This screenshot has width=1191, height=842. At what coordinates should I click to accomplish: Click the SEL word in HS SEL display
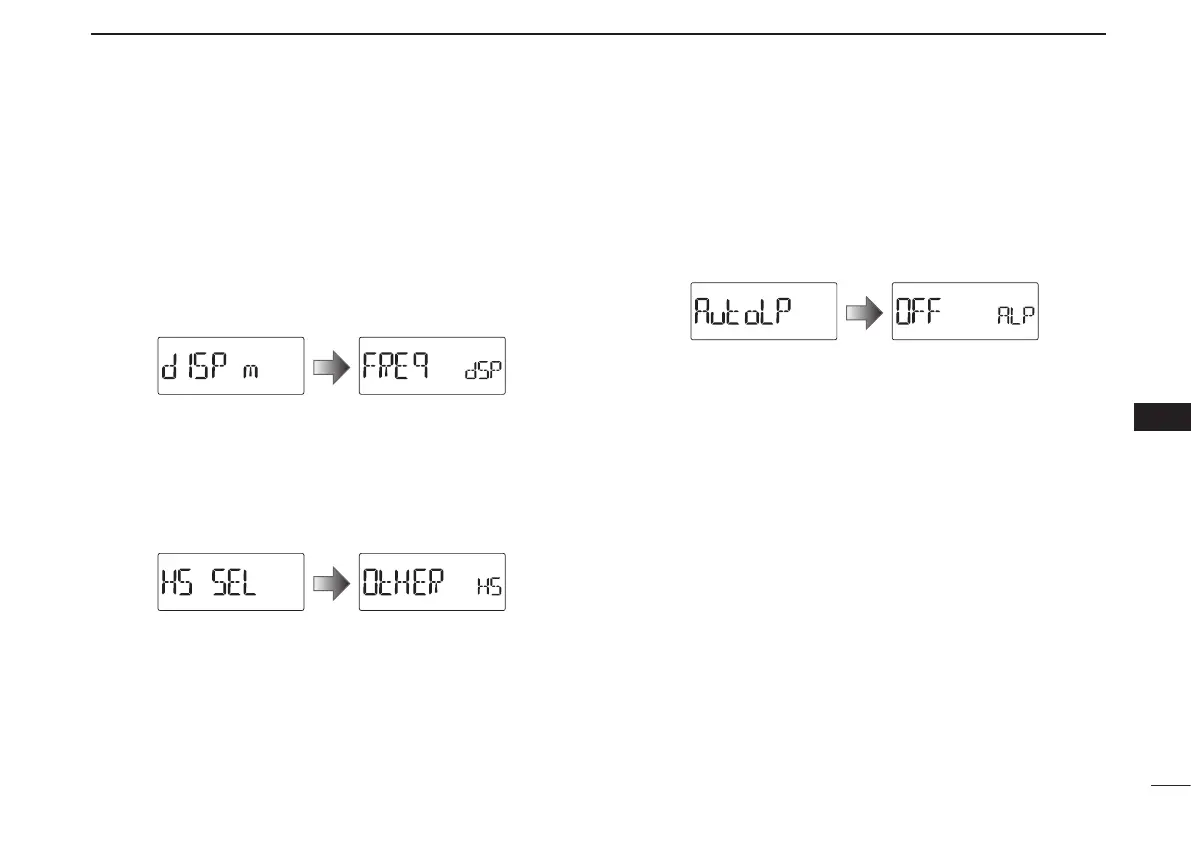click(x=234, y=582)
